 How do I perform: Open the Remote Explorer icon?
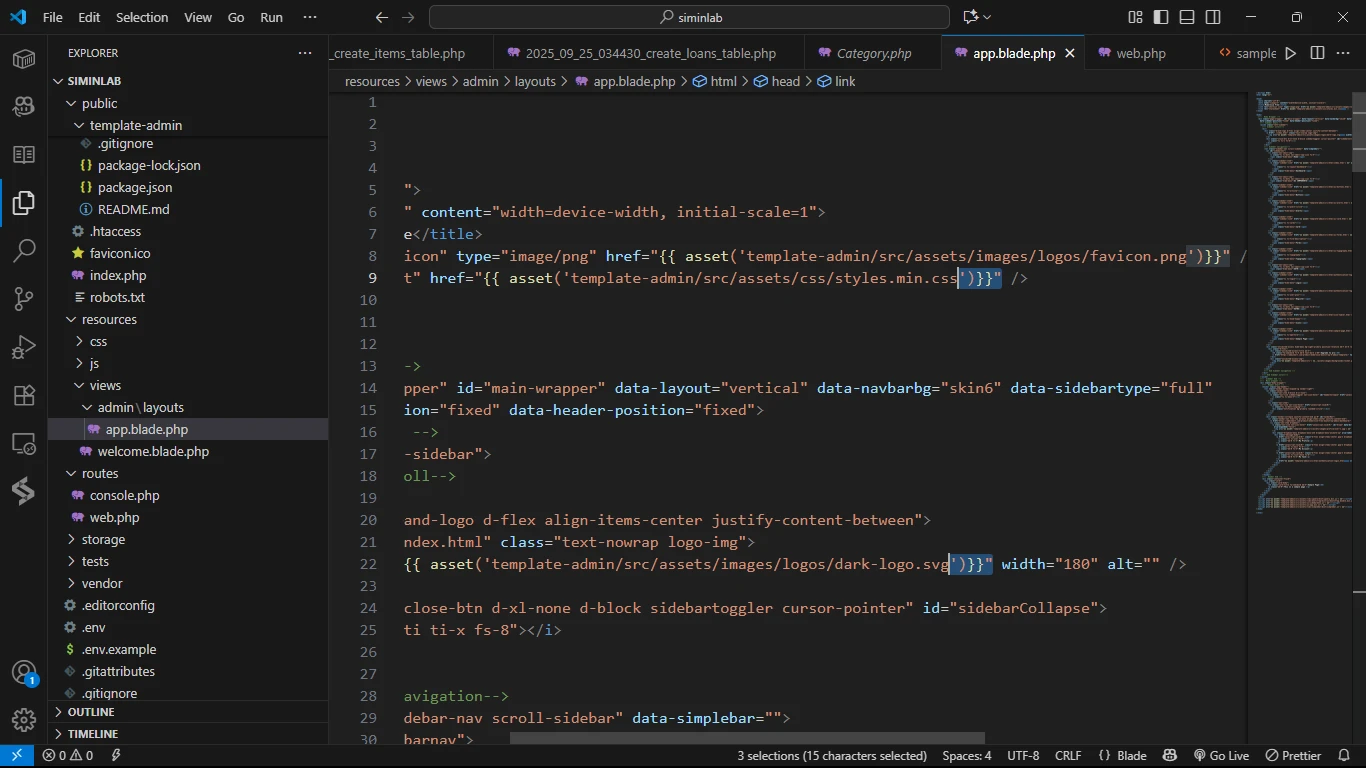pyautogui.click(x=24, y=443)
